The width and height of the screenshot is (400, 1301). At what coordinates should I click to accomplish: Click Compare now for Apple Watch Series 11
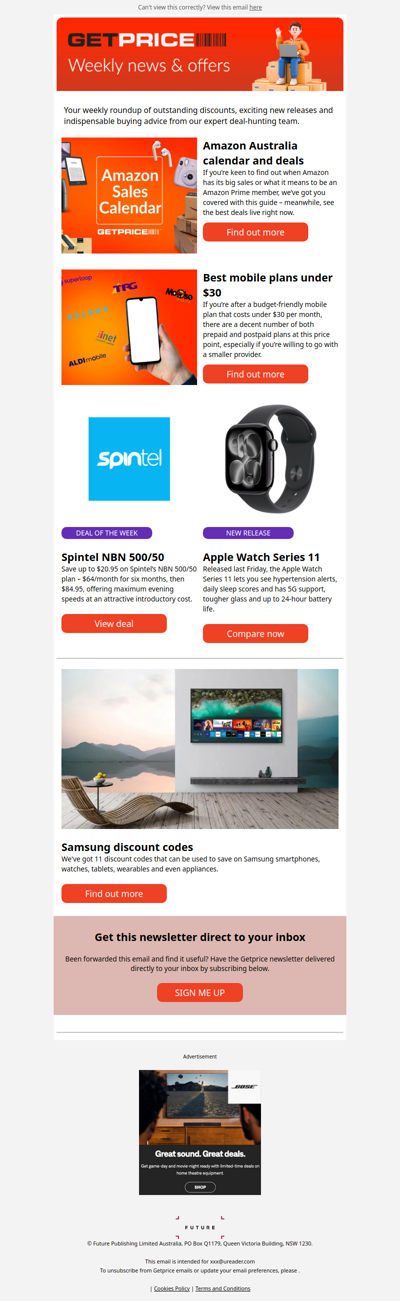click(255, 634)
